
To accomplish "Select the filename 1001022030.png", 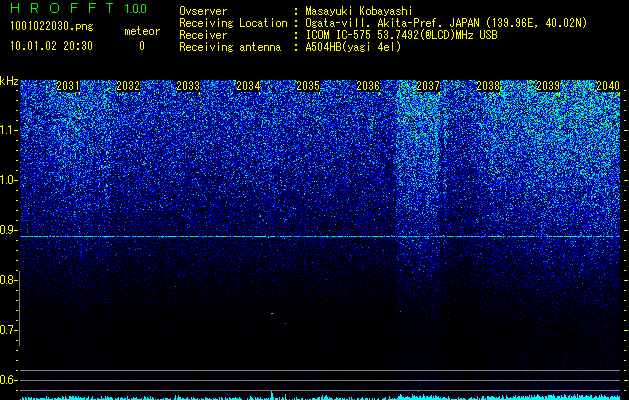I will [52, 26].
